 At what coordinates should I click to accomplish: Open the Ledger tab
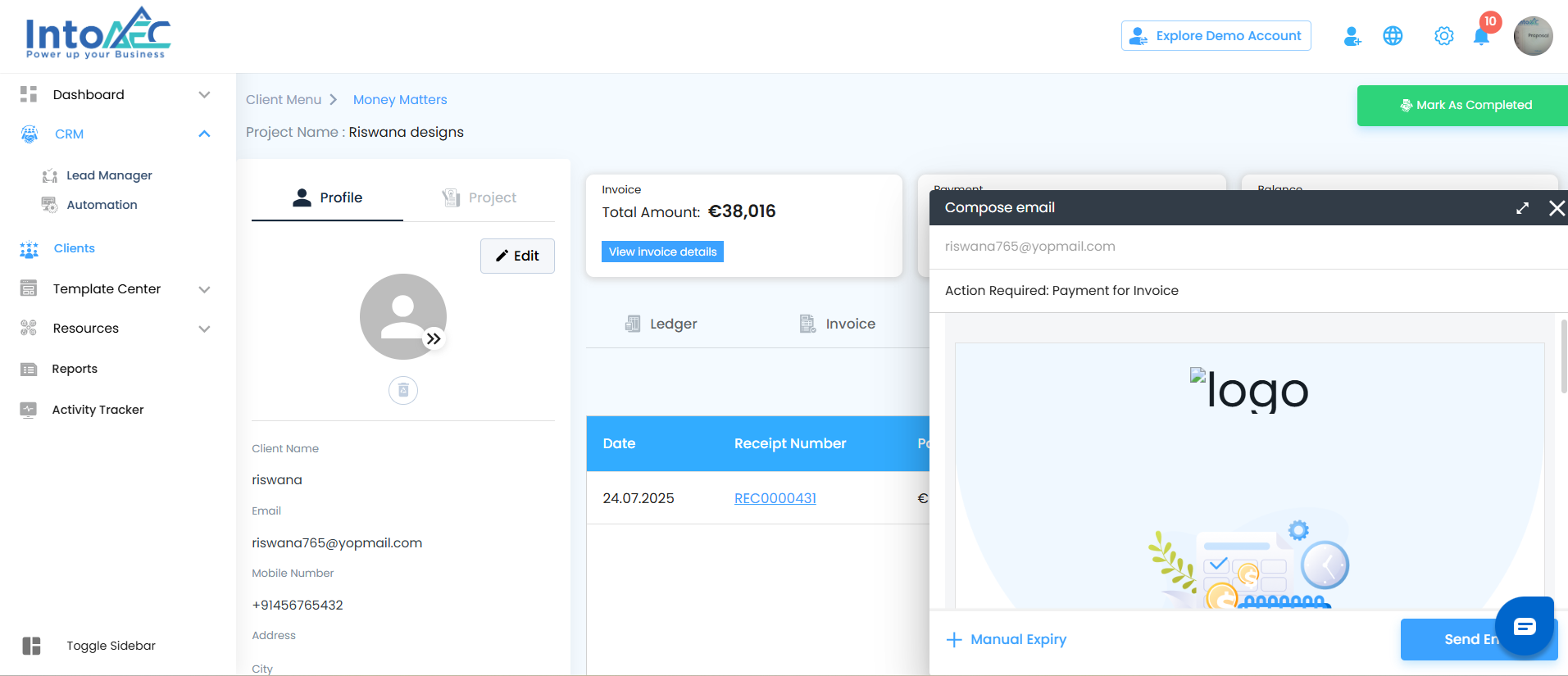point(661,324)
